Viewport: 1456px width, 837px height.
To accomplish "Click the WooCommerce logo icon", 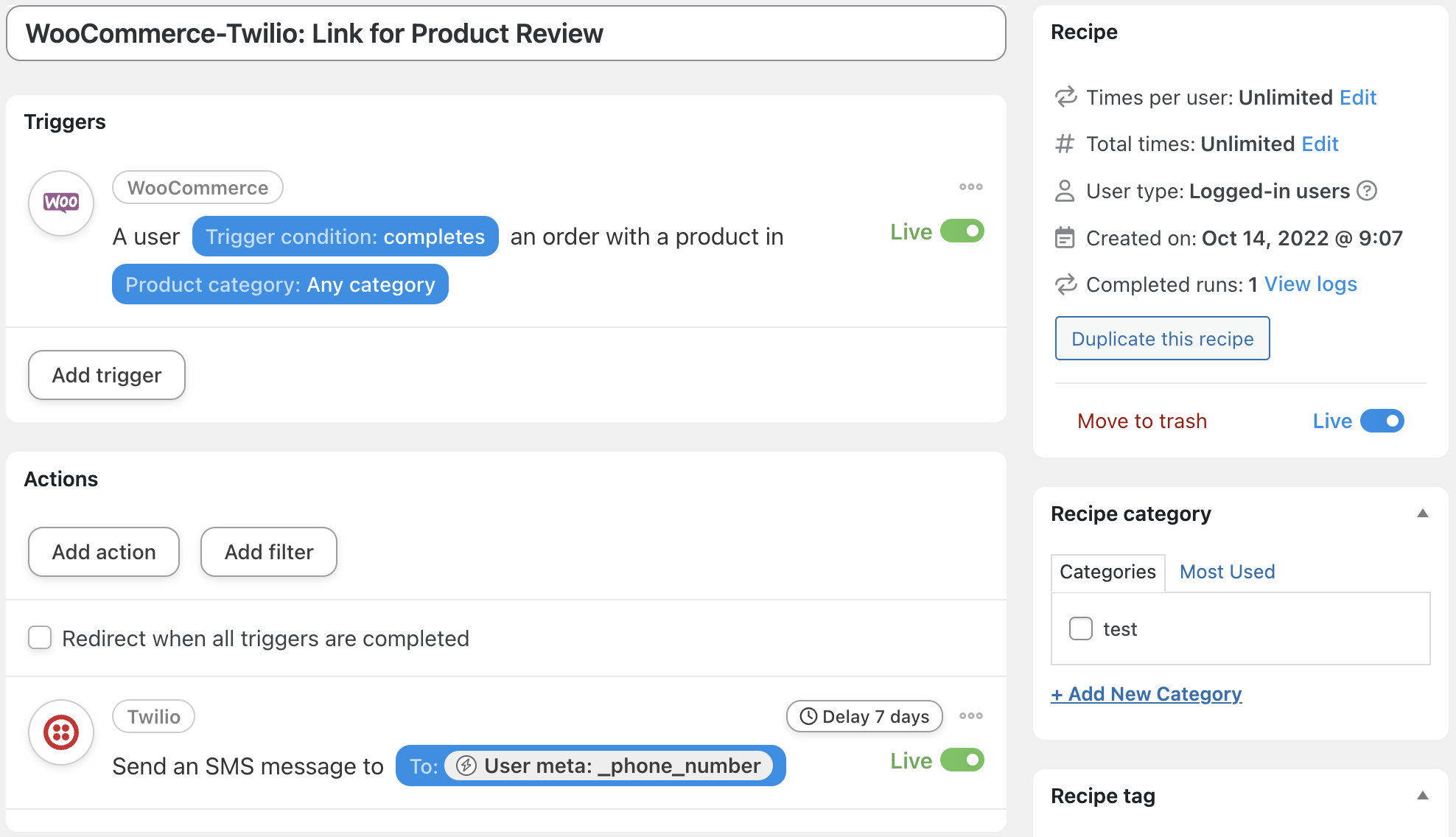I will point(61,203).
